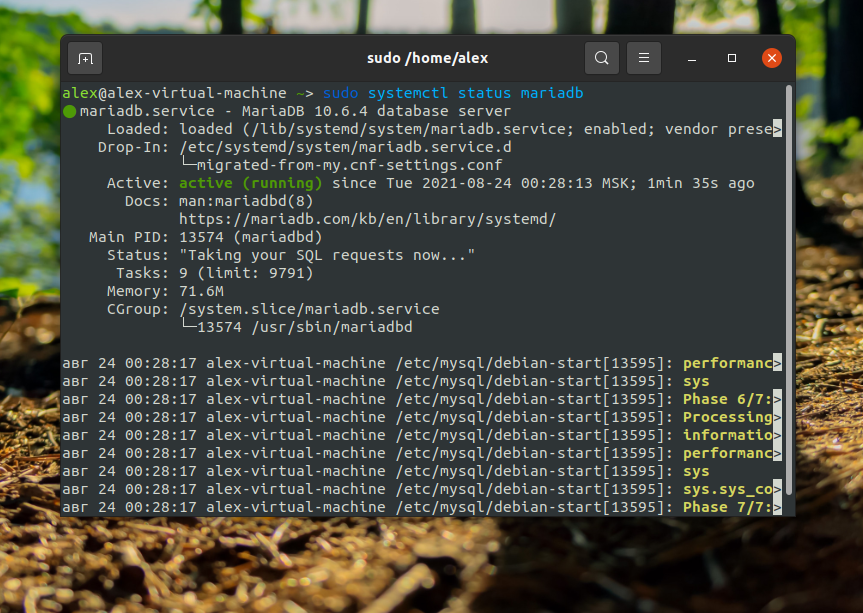Screen dimensions: 863x613
Task: Maximize the terminal window
Action: click(x=732, y=58)
